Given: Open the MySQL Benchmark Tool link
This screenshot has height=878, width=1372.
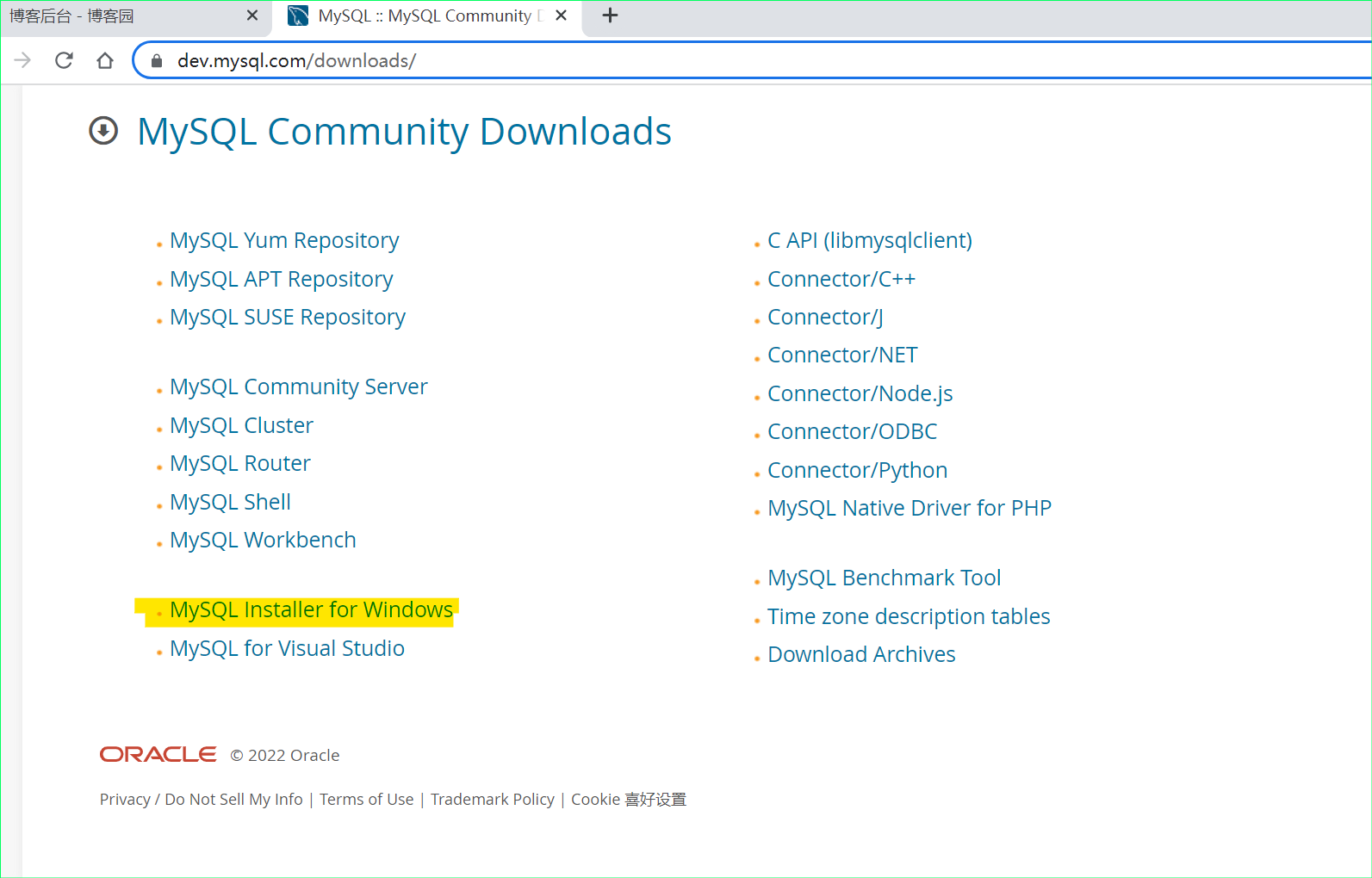Looking at the screenshot, I should tap(884, 578).
